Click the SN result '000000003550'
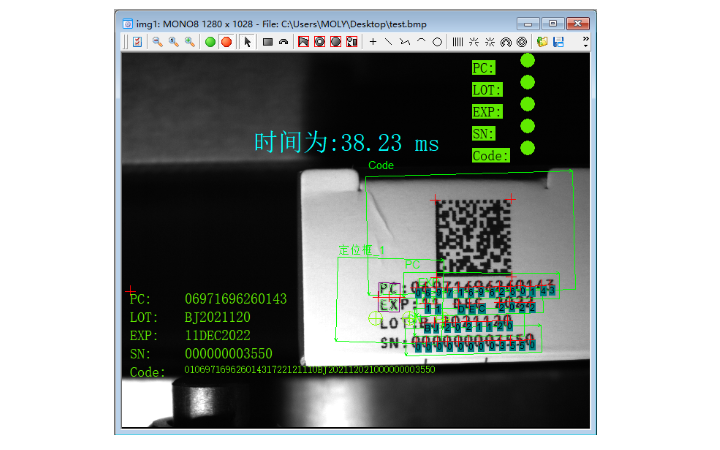 pos(229,354)
